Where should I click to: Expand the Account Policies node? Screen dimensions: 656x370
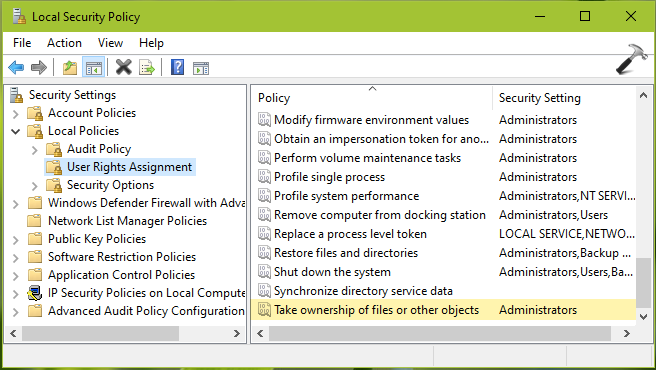click(x=15, y=114)
